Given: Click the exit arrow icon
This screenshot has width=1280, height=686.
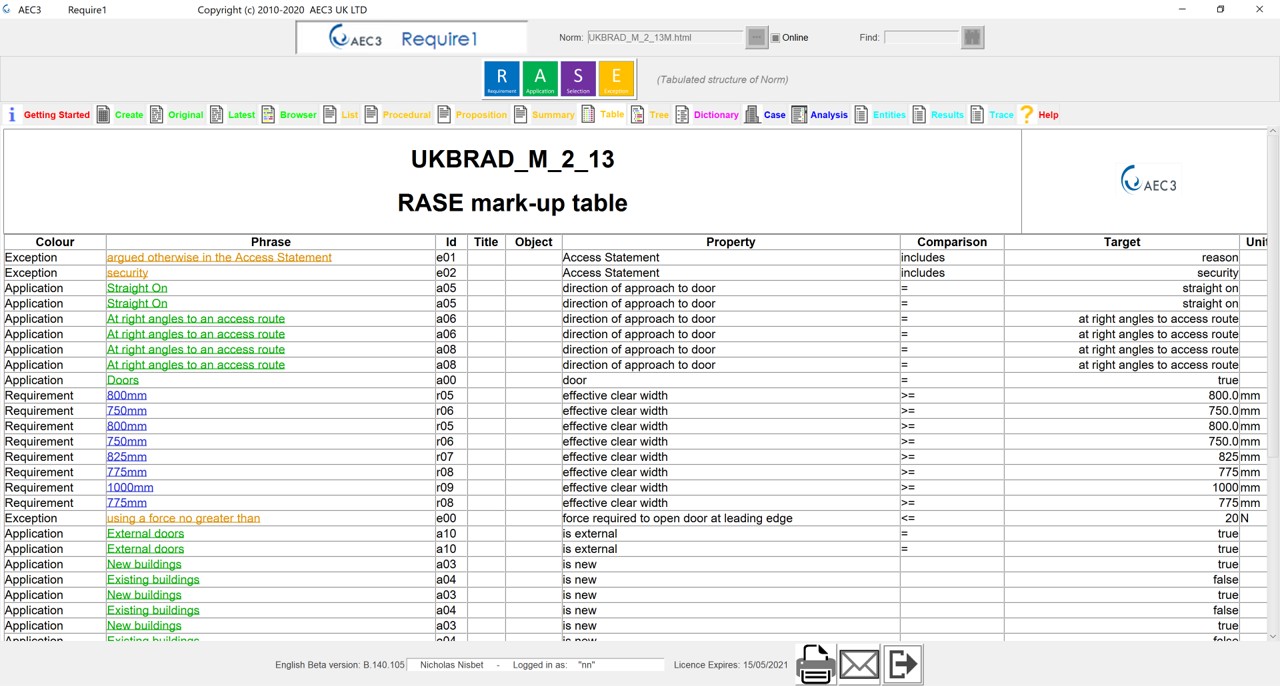Looking at the screenshot, I should (x=902, y=664).
